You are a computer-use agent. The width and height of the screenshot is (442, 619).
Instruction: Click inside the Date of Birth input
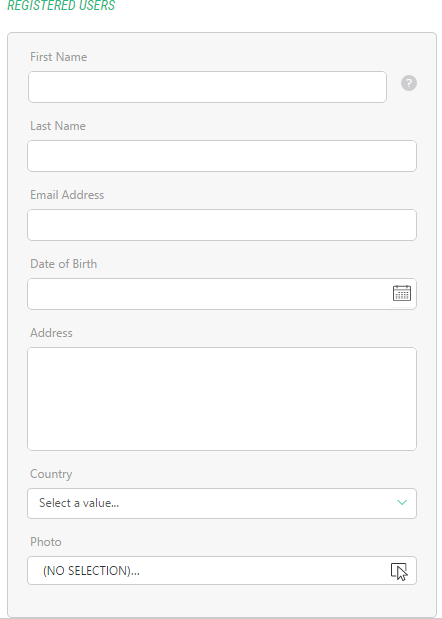tap(209, 294)
